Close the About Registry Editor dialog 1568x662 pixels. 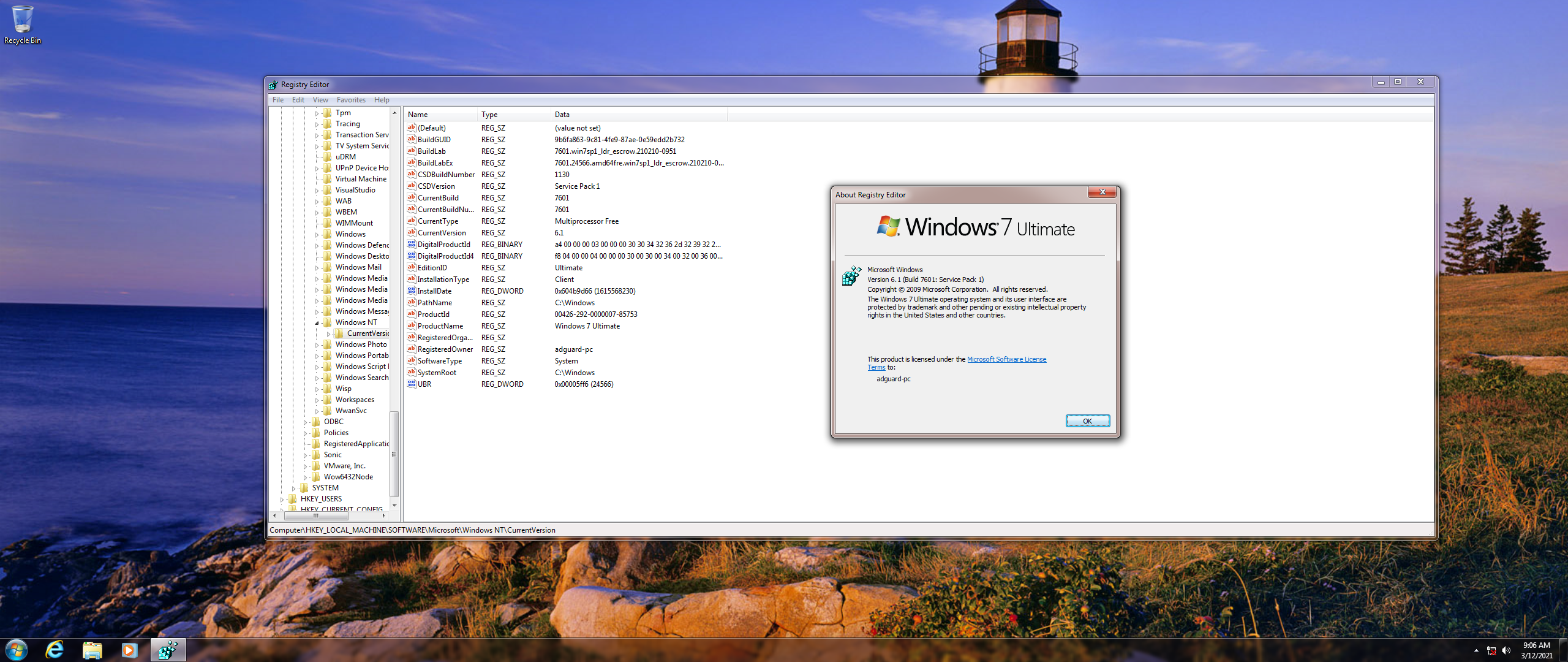pyautogui.click(x=1102, y=192)
